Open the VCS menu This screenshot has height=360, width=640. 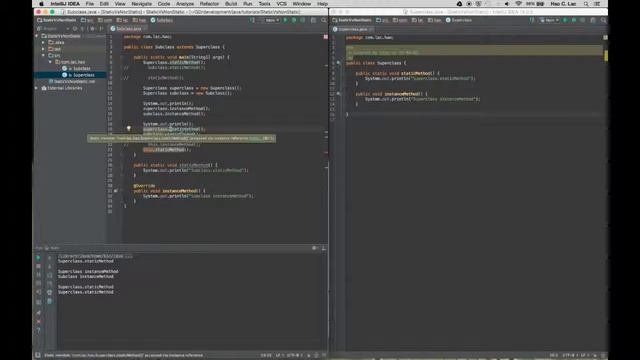pos(281,4)
